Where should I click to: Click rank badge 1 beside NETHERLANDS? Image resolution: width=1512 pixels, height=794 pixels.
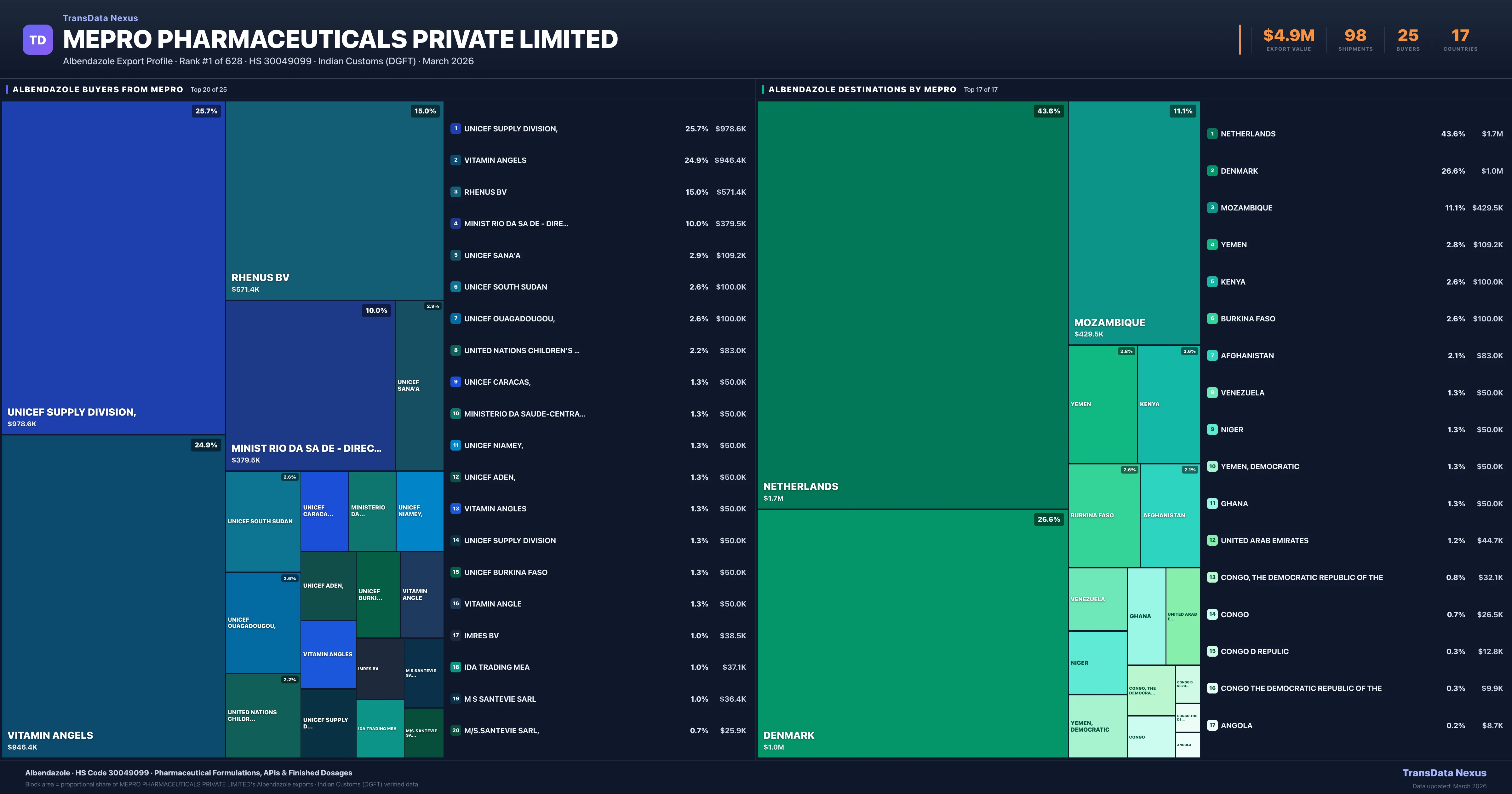[x=1212, y=134]
